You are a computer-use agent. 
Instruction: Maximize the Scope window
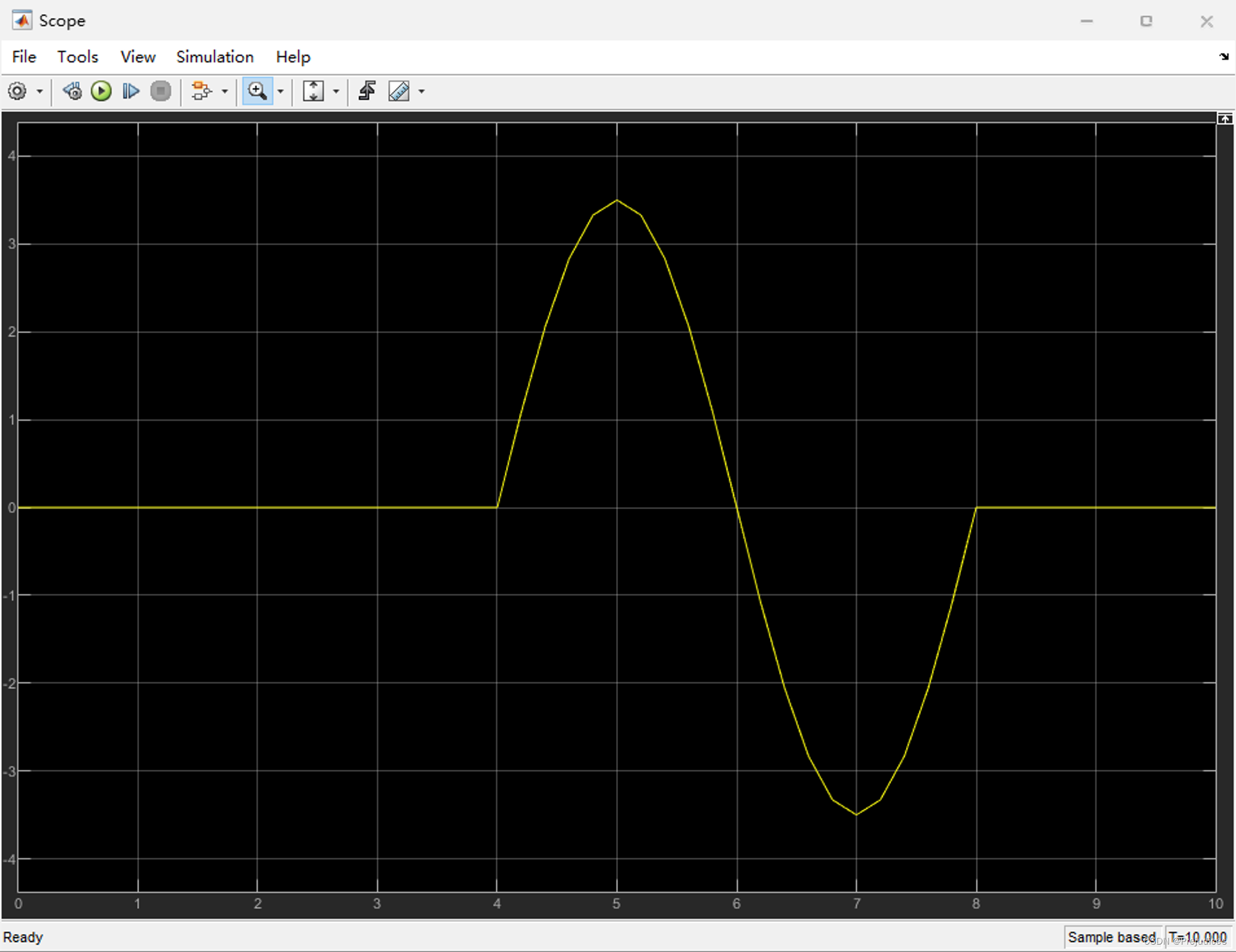click(1146, 21)
